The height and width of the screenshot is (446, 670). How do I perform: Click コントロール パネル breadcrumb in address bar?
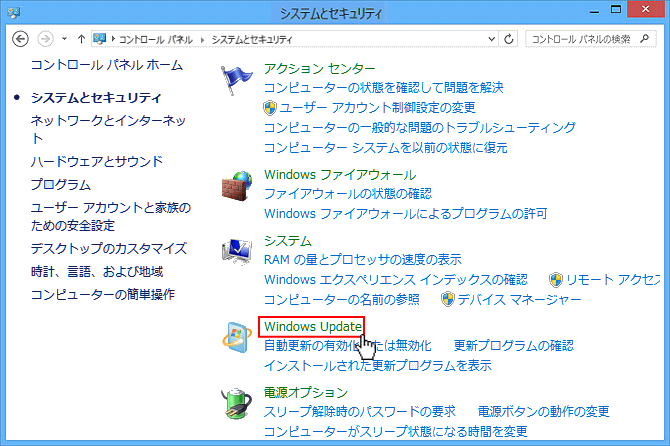(x=156, y=40)
